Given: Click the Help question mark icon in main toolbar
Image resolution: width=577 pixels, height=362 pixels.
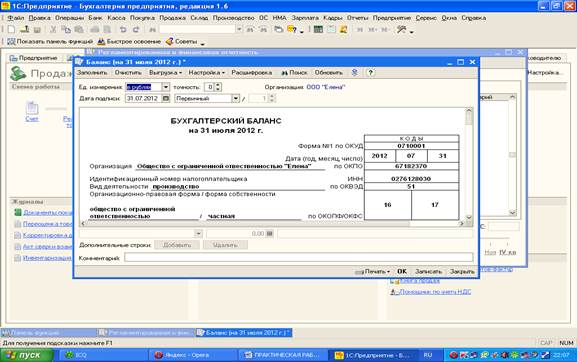Looking at the screenshot, I should point(292,30).
